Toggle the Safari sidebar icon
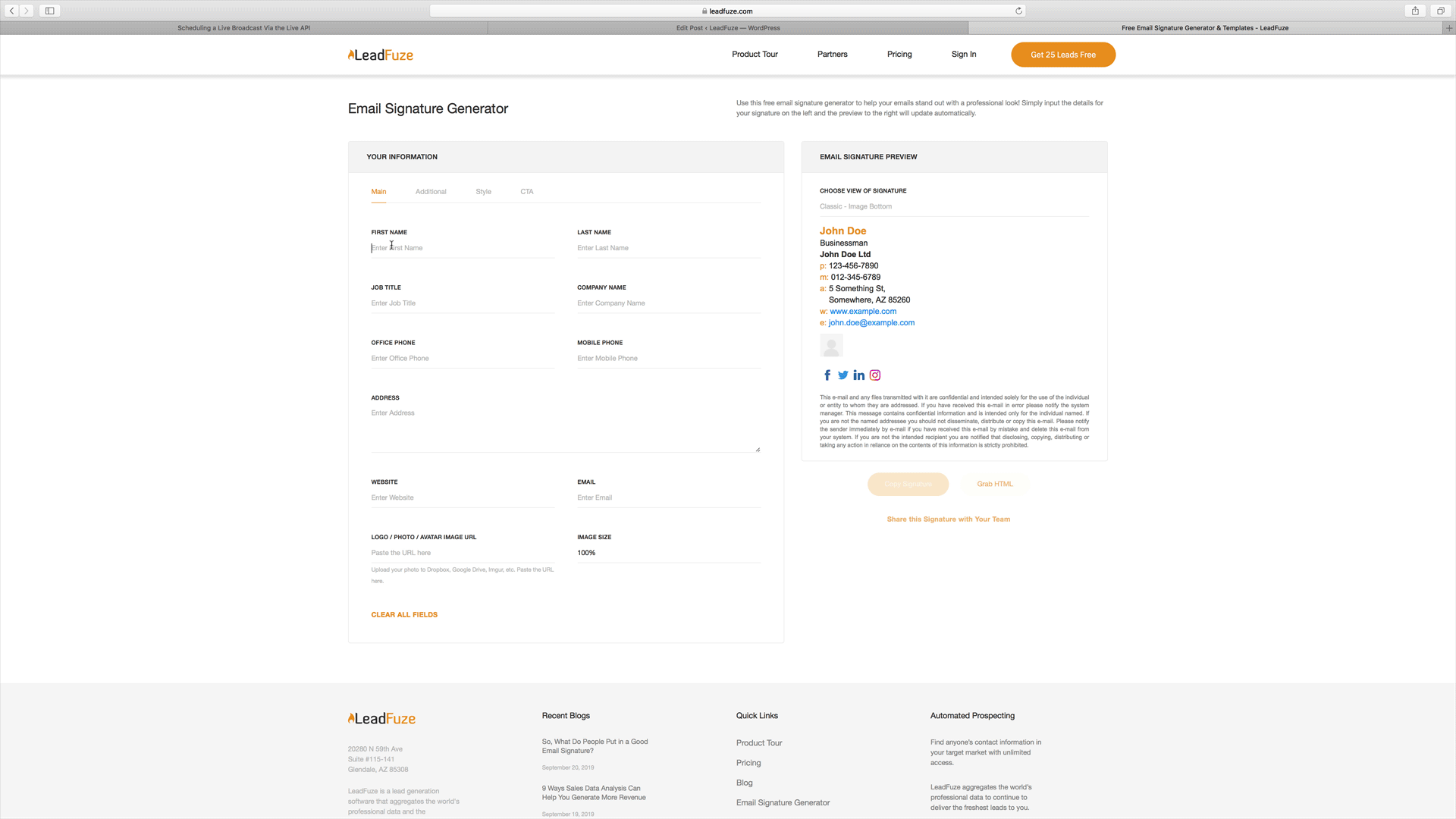 (49, 11)
